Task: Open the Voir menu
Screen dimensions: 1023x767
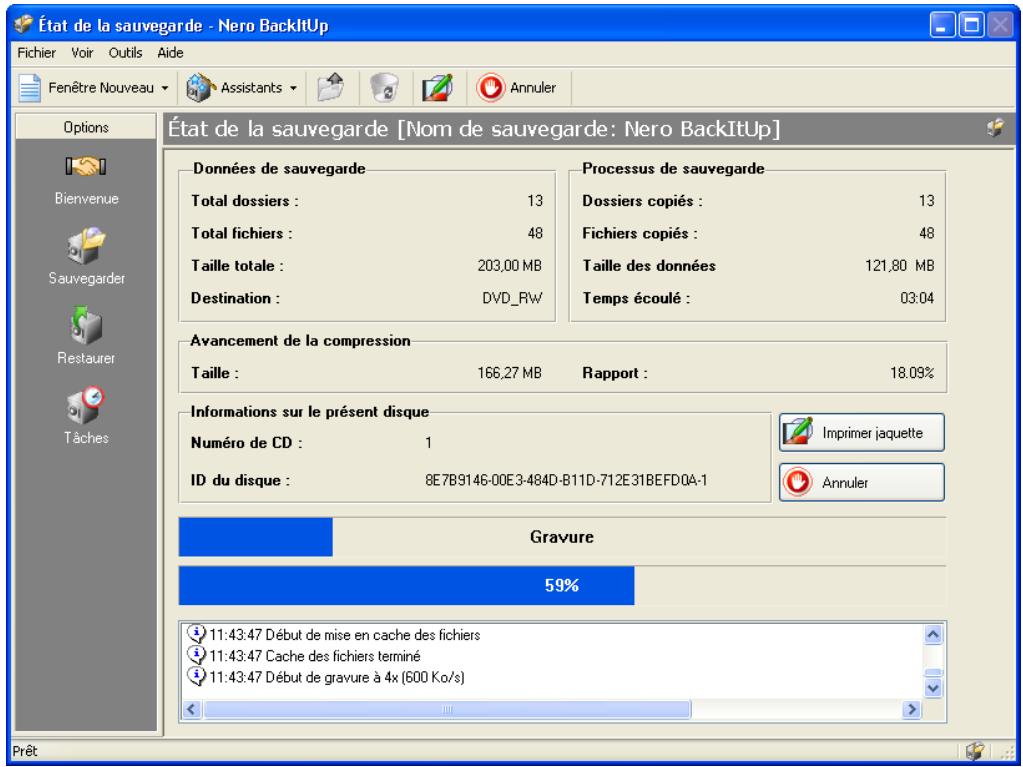Action: tap(82, 53)
